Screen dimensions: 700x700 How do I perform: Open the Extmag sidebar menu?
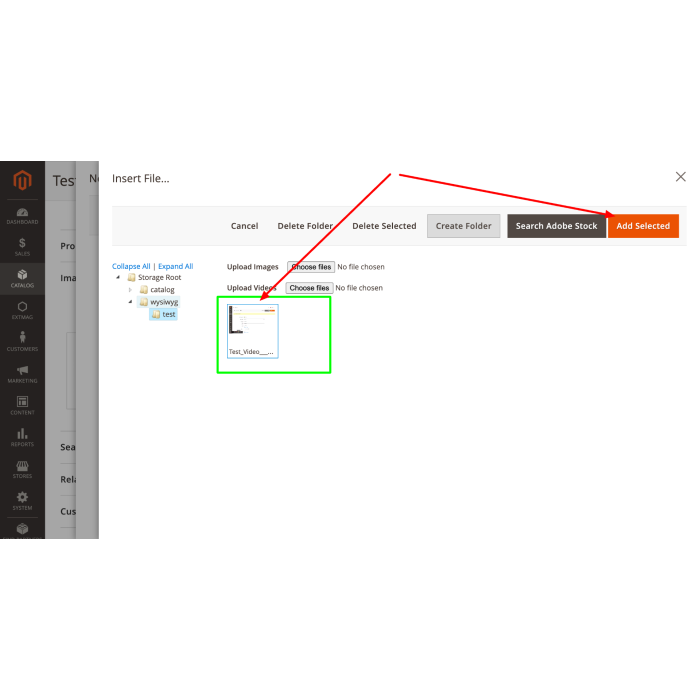tap(22, 311)
